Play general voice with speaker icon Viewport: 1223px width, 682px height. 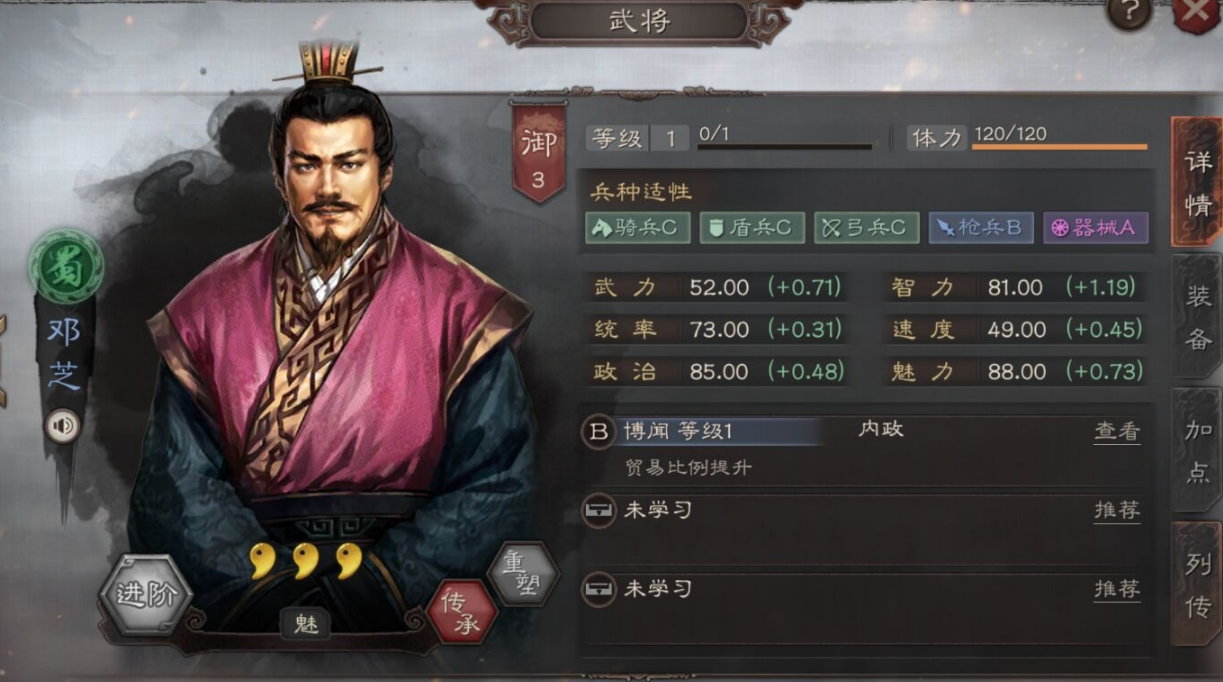(63, 427)
